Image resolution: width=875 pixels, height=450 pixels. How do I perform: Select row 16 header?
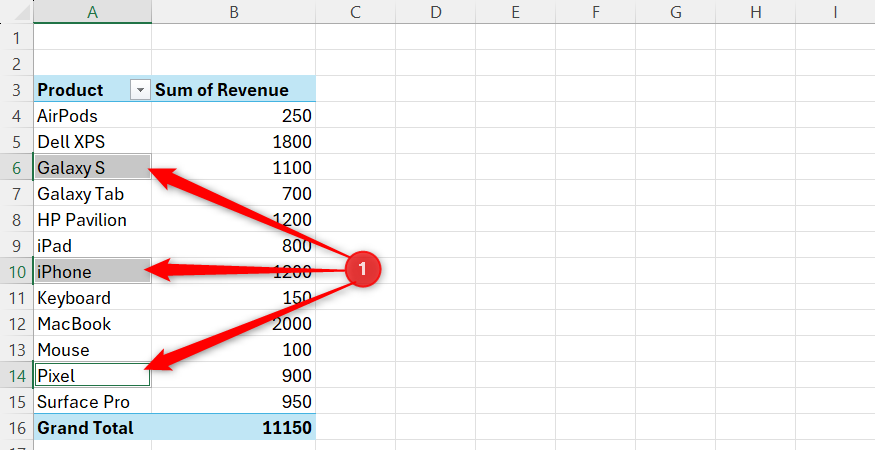[16, 428]
